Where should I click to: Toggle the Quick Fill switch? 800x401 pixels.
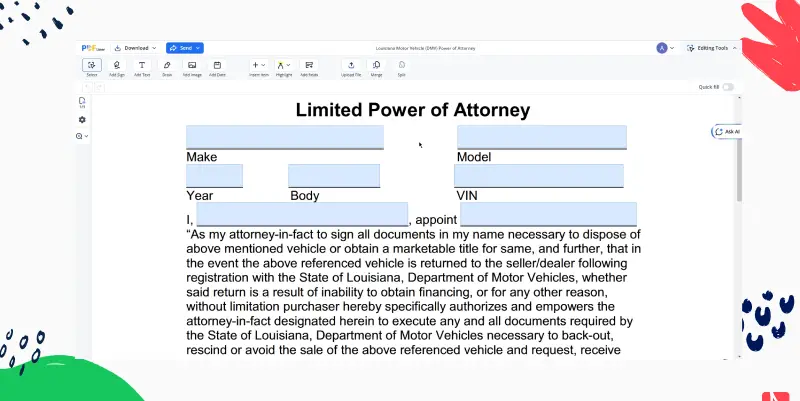[728, 87]
